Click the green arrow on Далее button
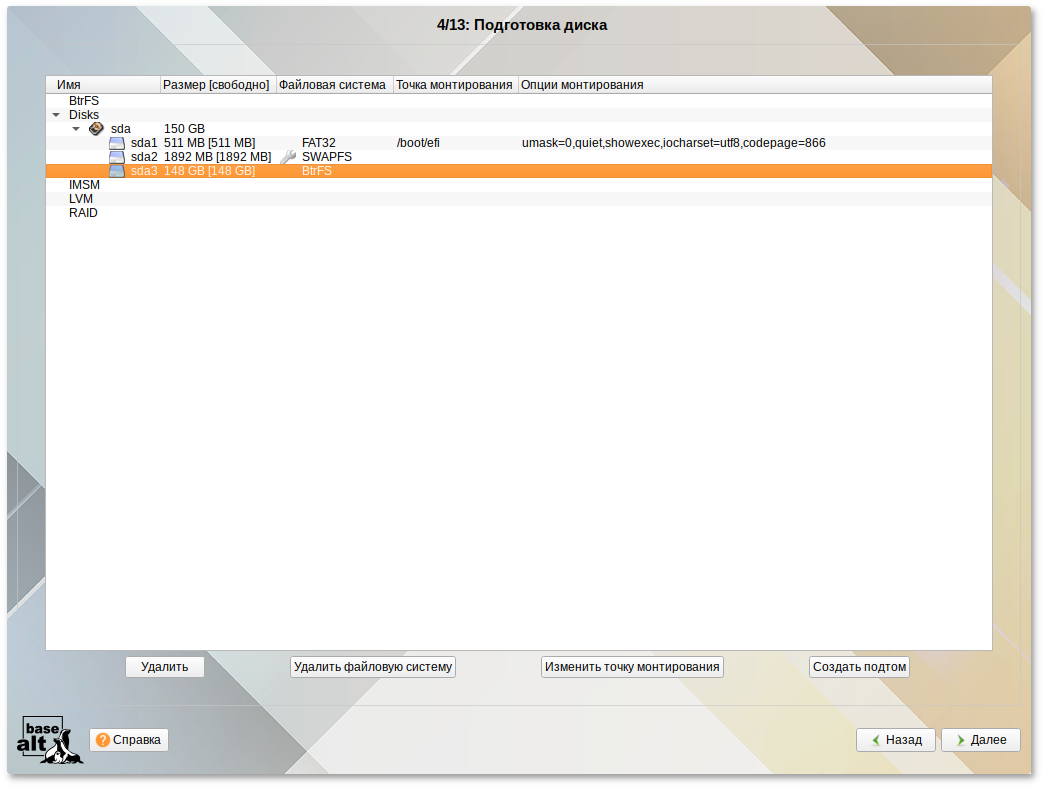 pyautogui.click(x=961, y=740)
